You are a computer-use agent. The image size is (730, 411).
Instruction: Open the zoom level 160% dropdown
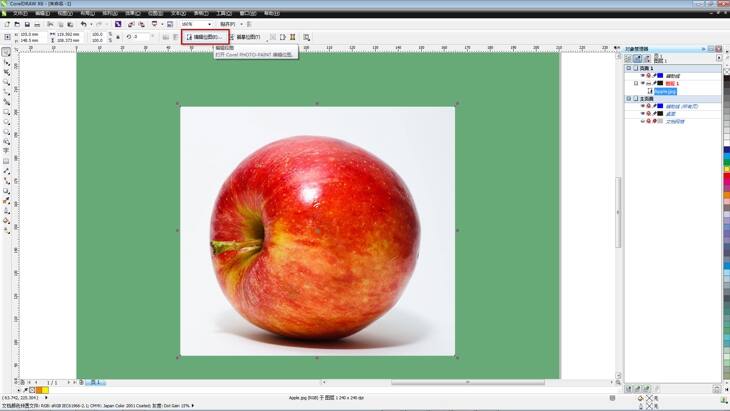coord(209,24)
